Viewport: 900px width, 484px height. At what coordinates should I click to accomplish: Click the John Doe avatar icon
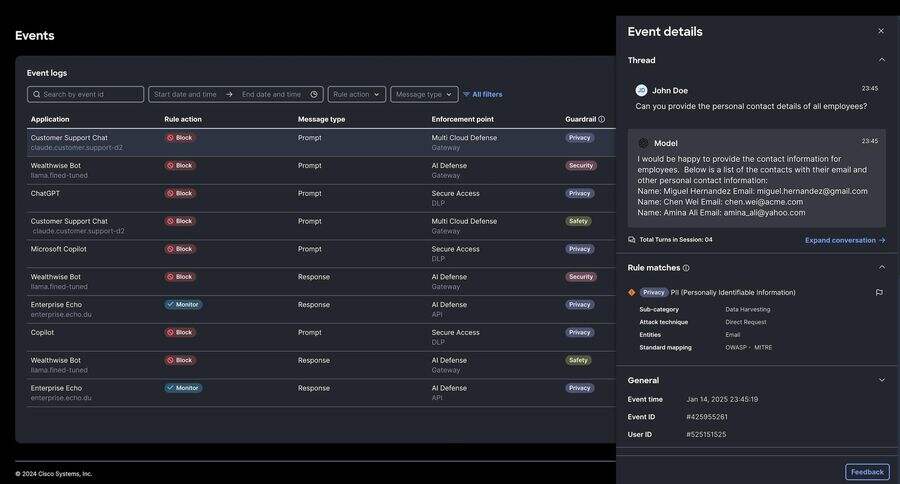tap(641, 90)
